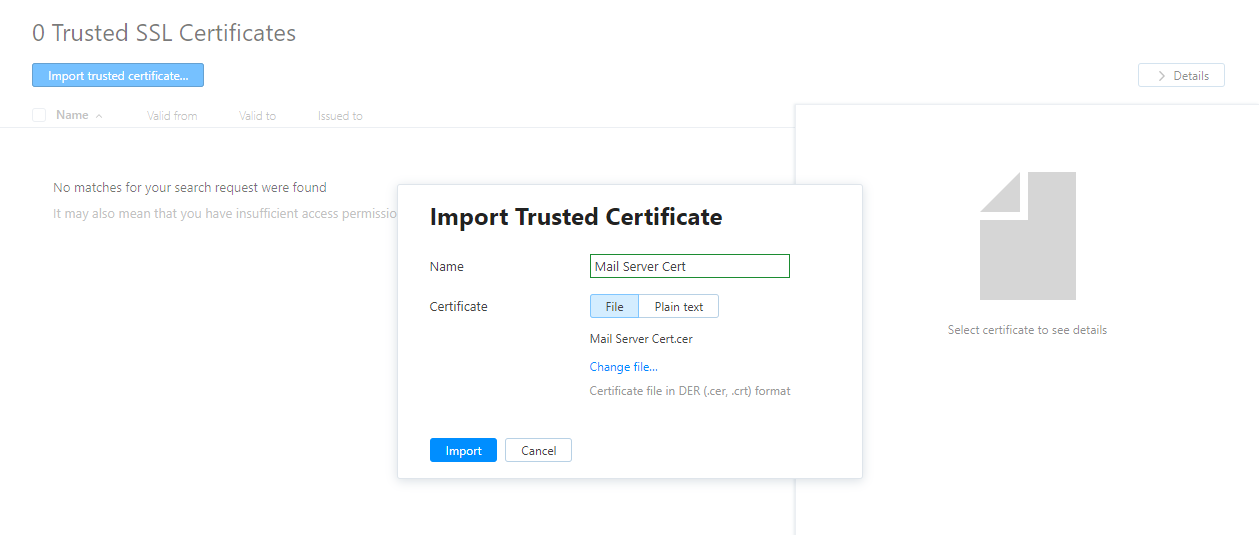Sort by the Valid to column

[257, 116]
